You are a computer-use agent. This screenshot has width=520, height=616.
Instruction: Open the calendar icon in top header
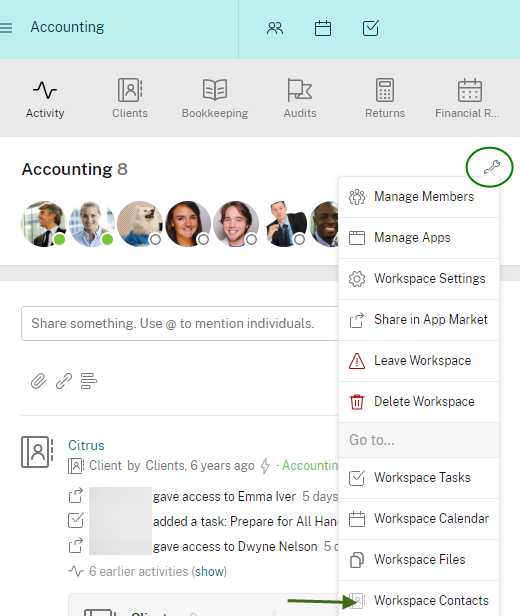pos(323,28)
